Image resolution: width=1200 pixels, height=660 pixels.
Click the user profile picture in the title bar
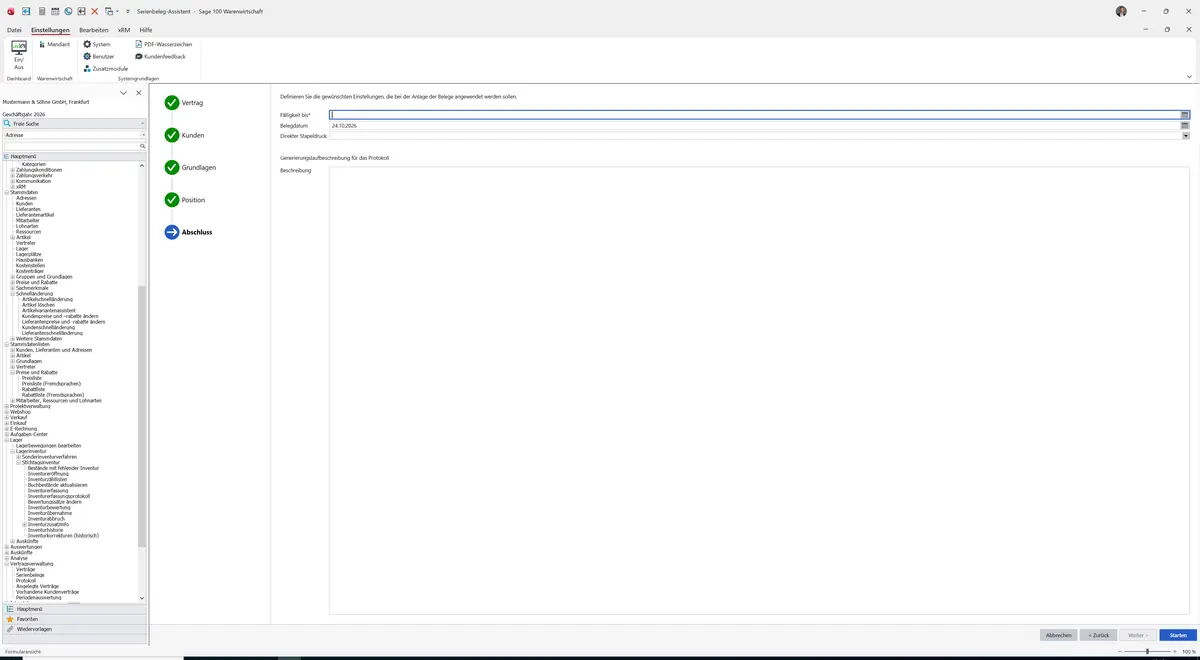(x=1121, y=11)
